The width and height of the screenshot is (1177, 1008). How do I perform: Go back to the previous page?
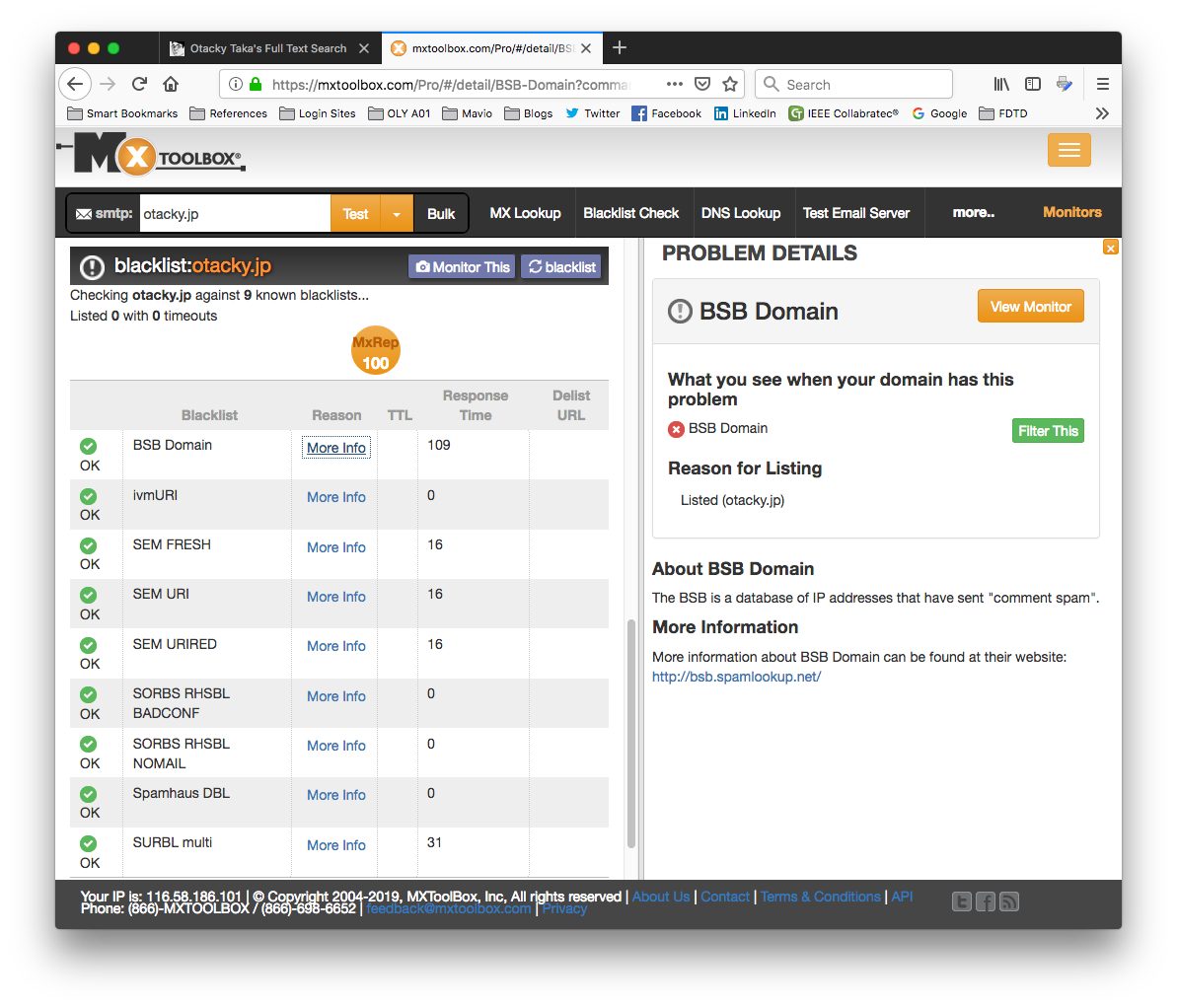coord(75,84)
